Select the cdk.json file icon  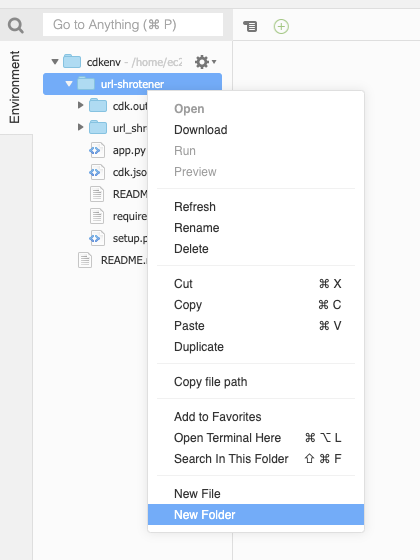pyautogui.click(x=97, y=172)
